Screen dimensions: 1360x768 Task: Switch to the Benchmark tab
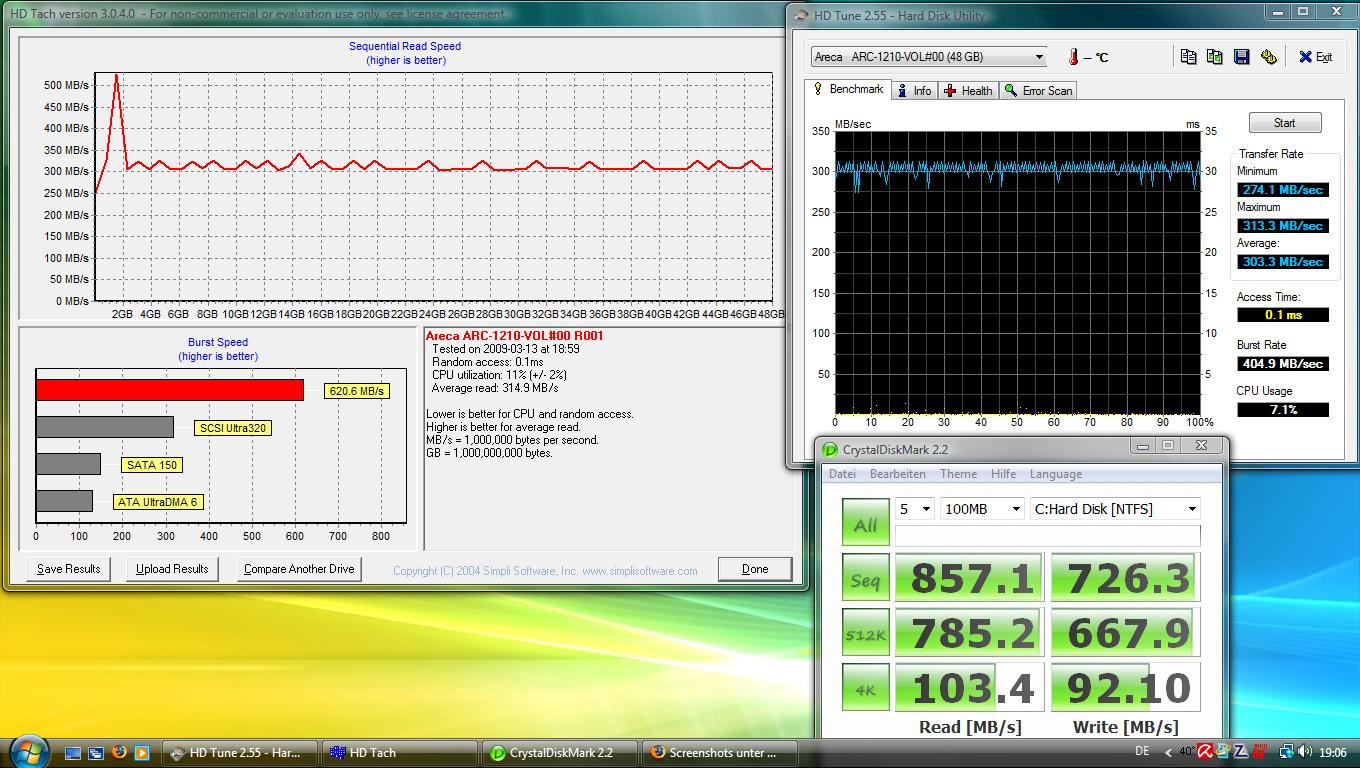(847, 89)
